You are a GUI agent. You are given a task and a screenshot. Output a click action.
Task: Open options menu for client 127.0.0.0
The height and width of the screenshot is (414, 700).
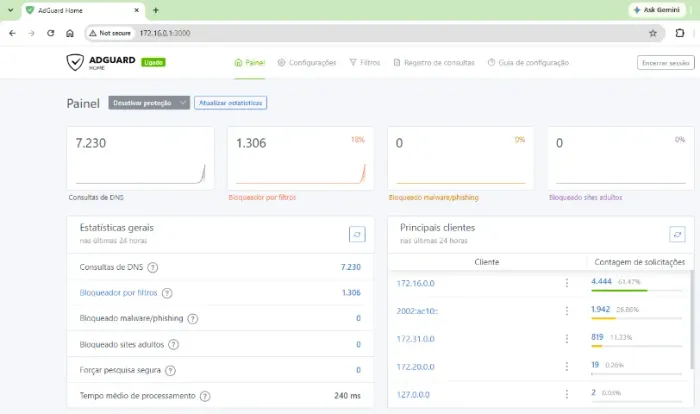tap(567, 394)
